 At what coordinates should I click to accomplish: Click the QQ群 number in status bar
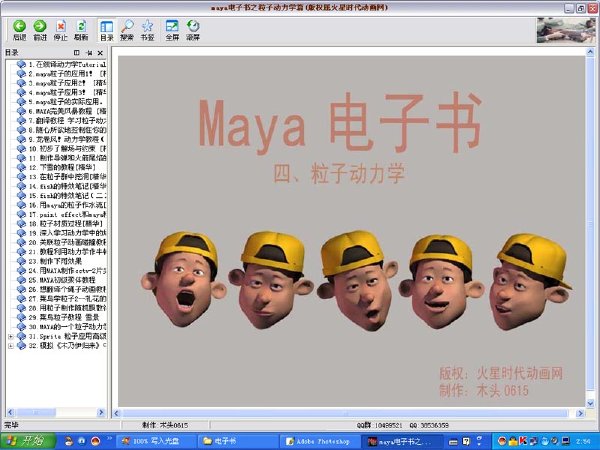tap(380, 425)
